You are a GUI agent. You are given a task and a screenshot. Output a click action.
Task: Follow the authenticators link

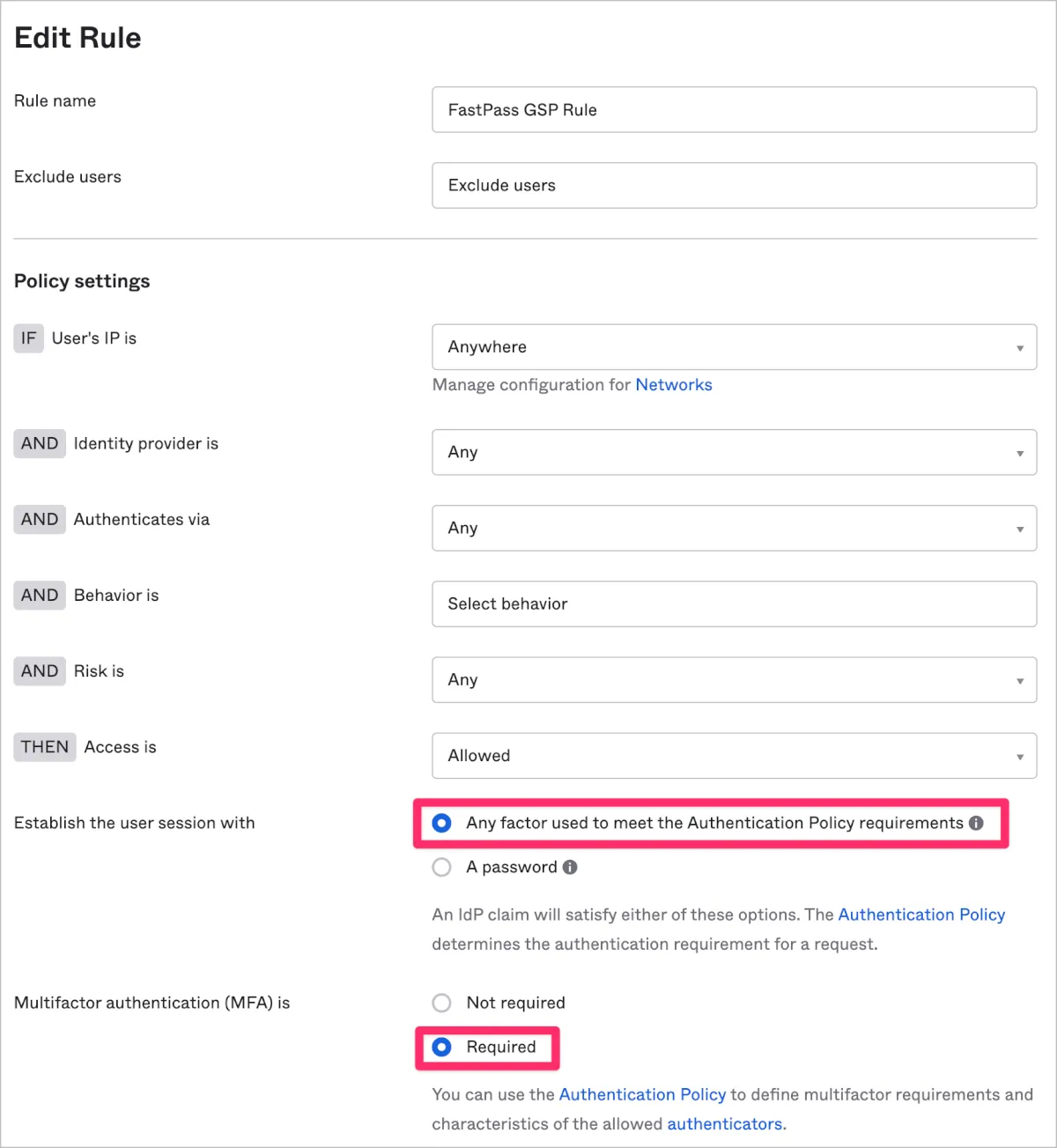(x=724, y=1124)
